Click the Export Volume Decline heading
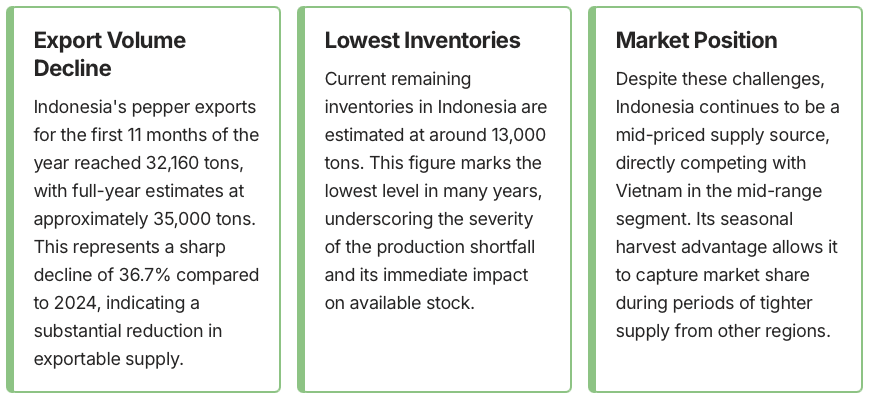The image size is (871, 403). tap(110, 54)
